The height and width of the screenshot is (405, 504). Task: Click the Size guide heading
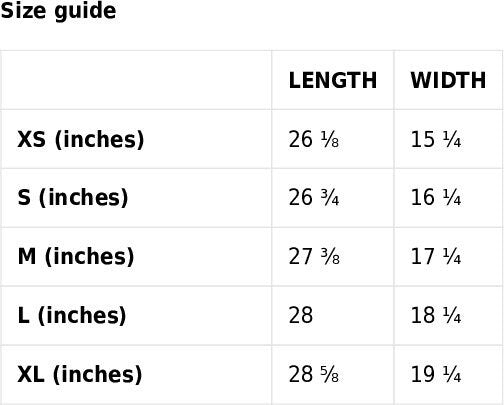58,11
